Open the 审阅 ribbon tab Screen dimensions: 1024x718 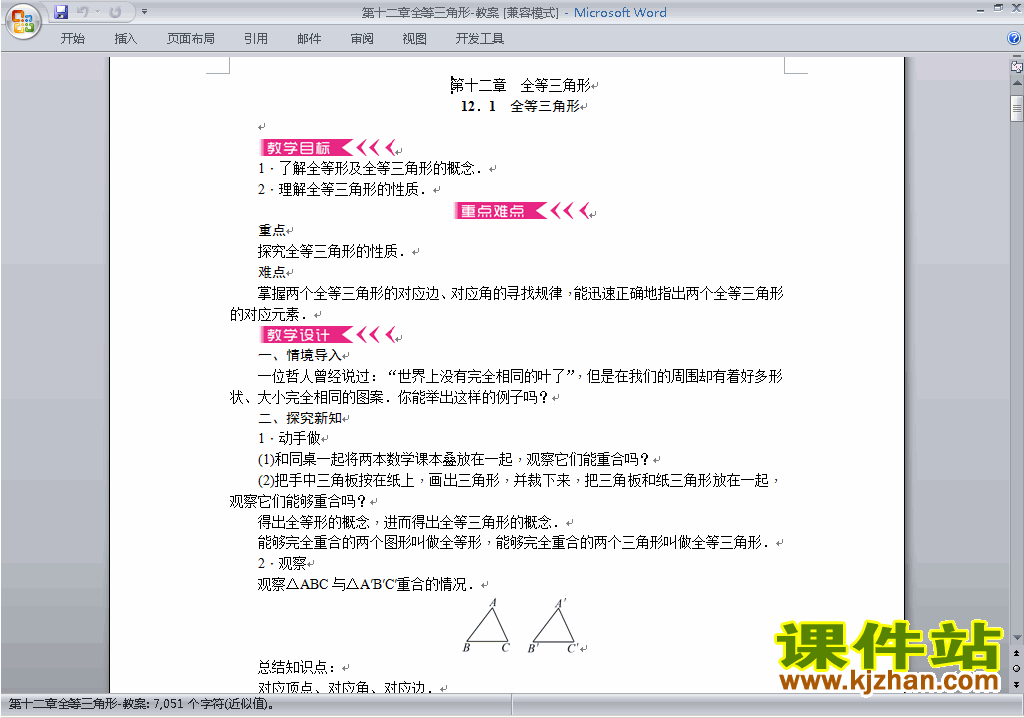[x=362, y=39]
